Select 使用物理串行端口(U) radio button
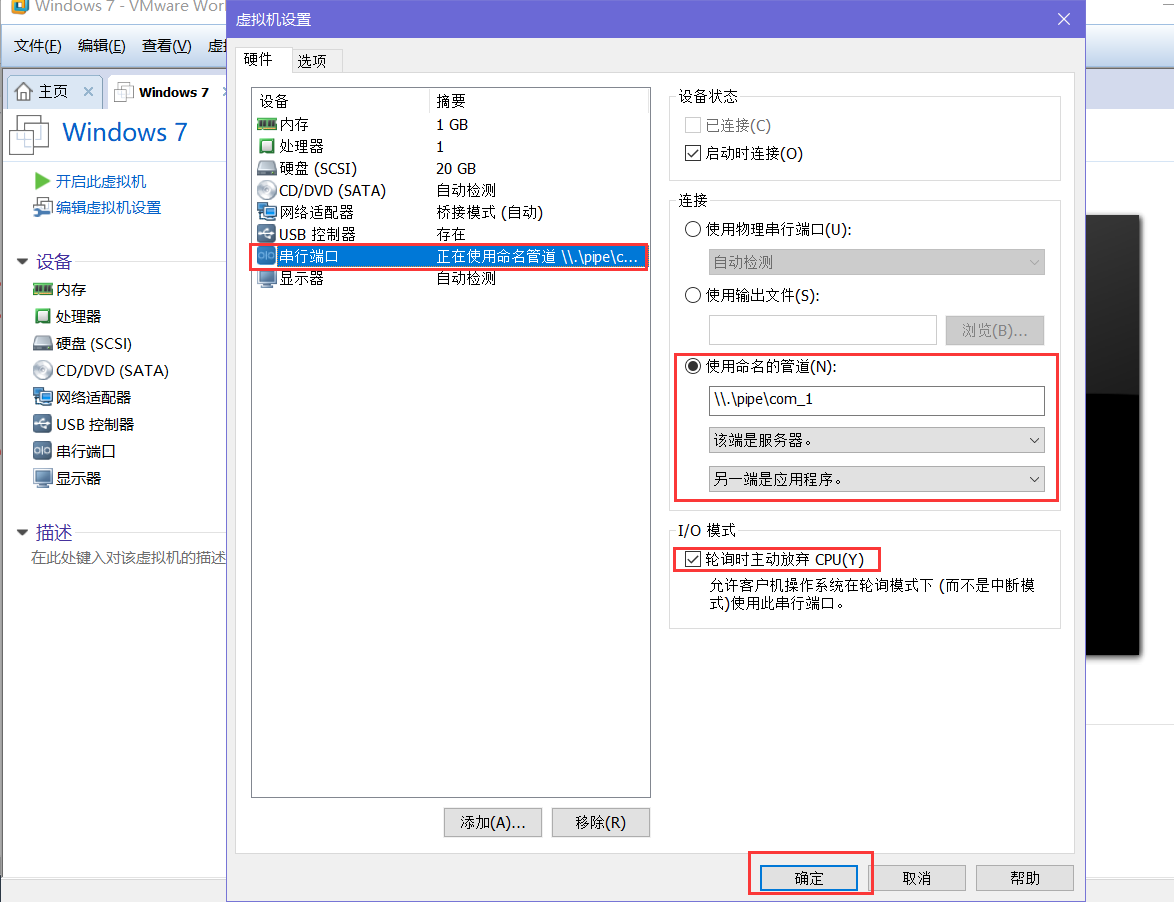The width and height of the screenshot is (1174, 902). coord(693,229)
